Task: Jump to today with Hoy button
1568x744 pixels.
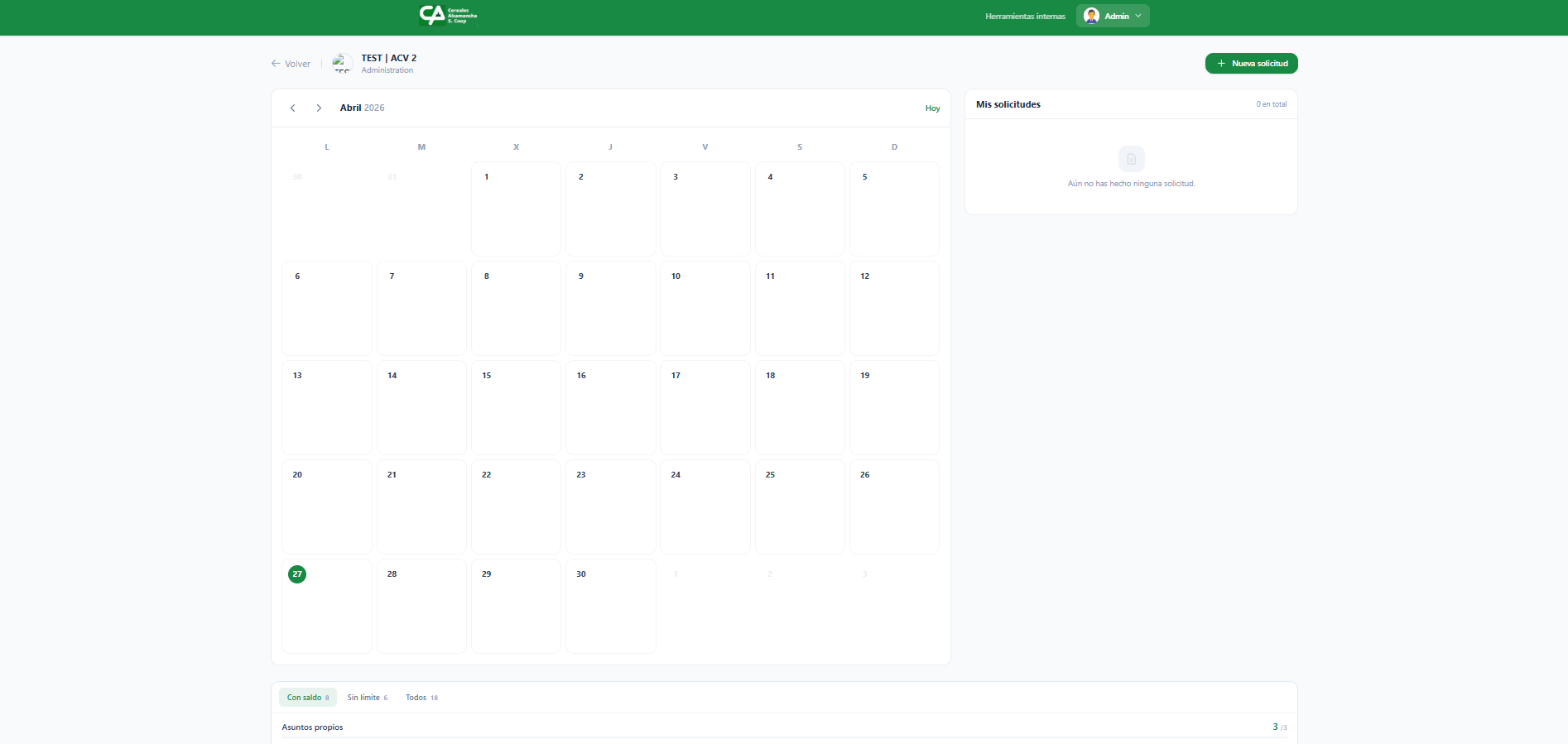Action: 932,108
